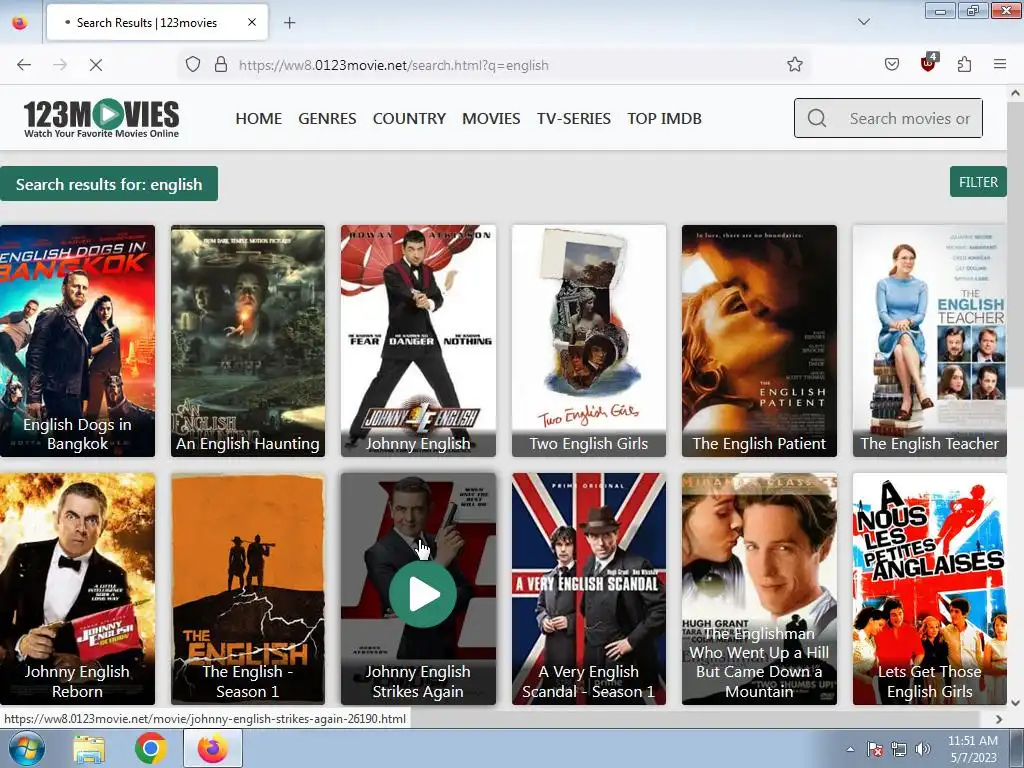Stop page loading with the X button
Viewport: 1024px width, 768px height.
(96, 65)
